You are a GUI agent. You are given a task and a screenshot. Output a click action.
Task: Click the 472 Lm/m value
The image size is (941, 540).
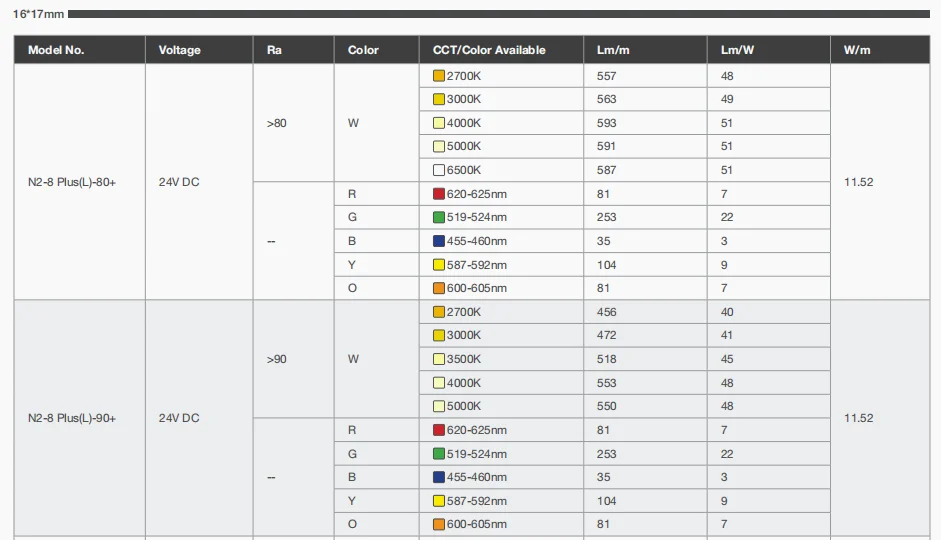(x=606, y=335)
